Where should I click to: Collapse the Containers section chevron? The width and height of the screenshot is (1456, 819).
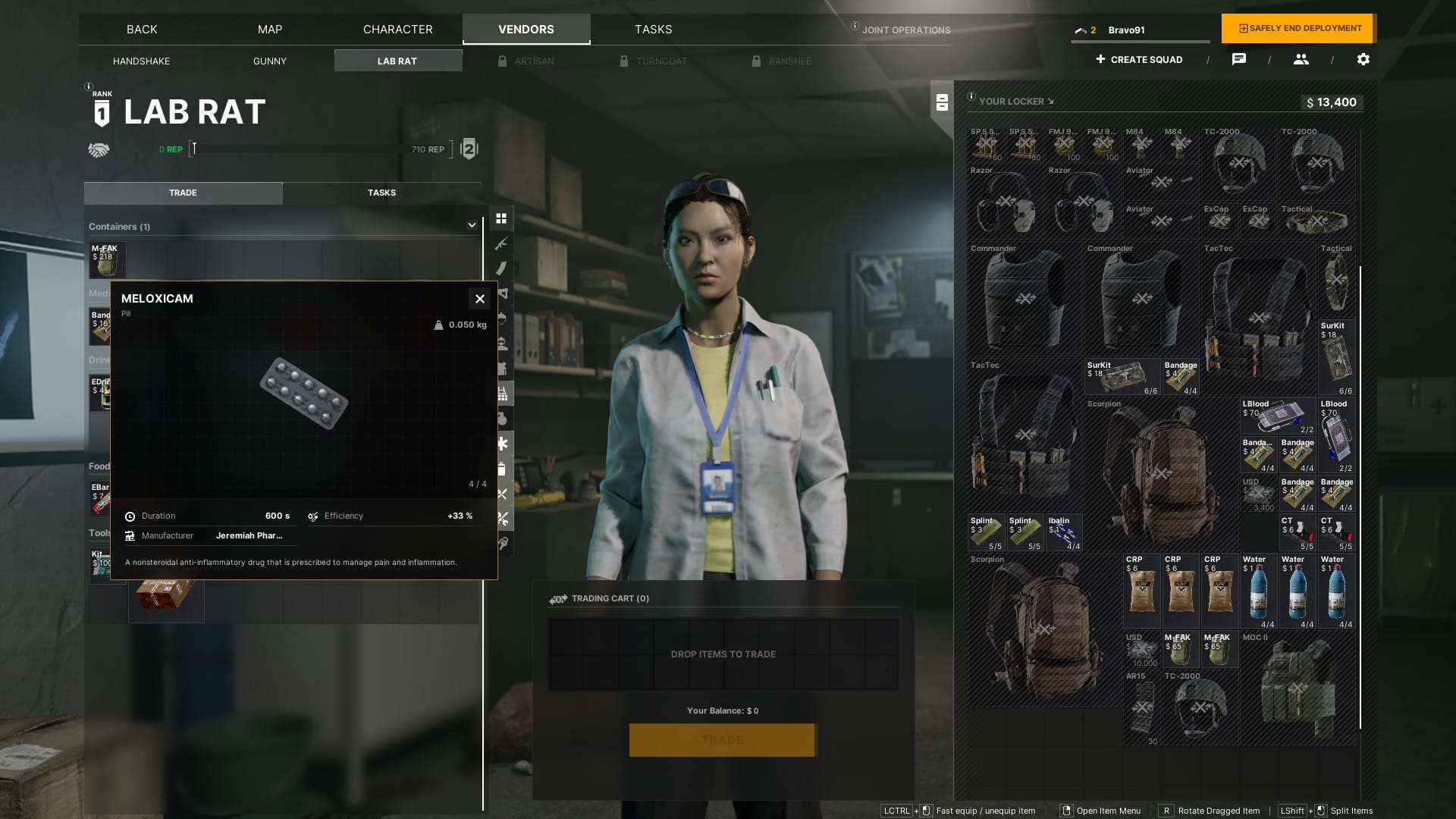tap(472, 225)
